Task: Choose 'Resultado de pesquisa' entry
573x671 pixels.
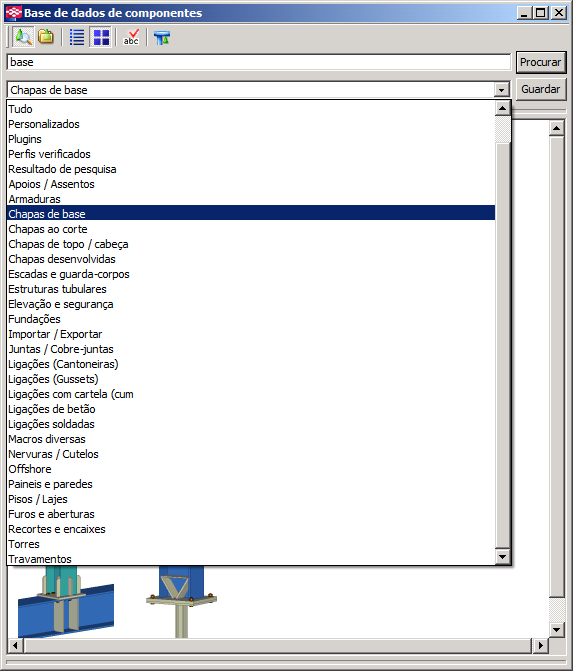Action: (x=251, y=169)
